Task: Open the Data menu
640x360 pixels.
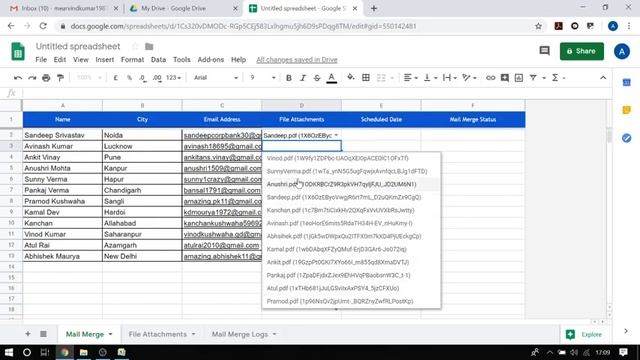Action: point(158,60)
